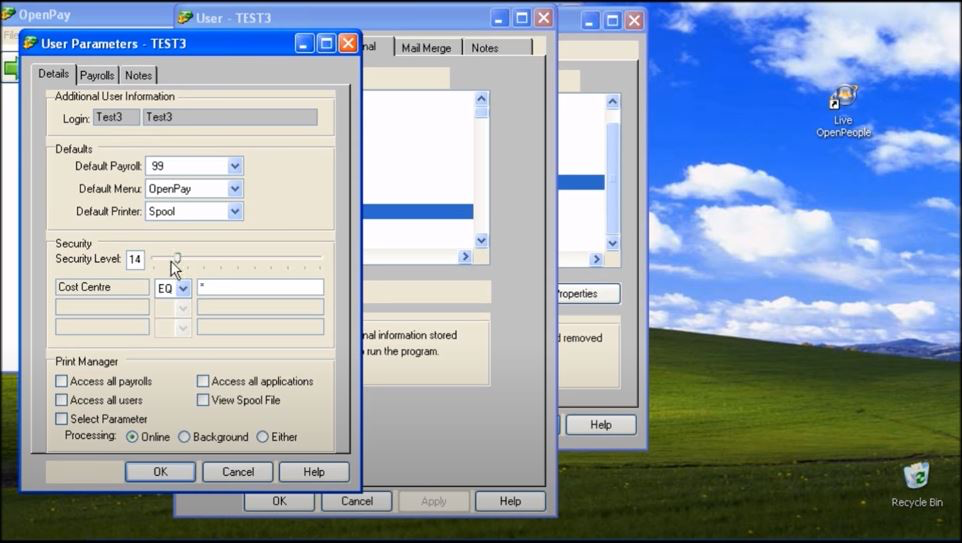Click OK in User - TEST3 window
This screenshot has height=543, width=962.
[279, 501]
